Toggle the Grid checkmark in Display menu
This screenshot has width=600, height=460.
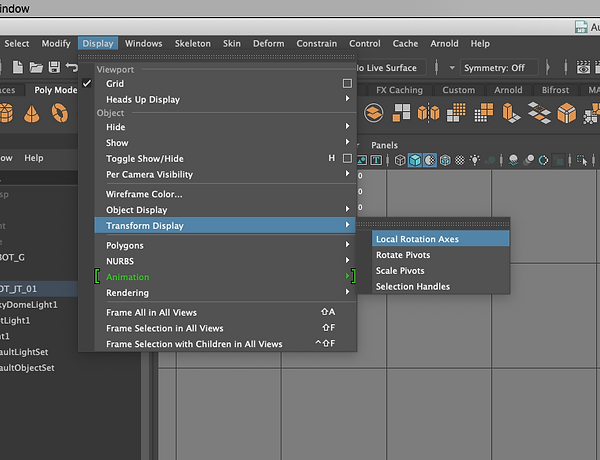[87, 83]
